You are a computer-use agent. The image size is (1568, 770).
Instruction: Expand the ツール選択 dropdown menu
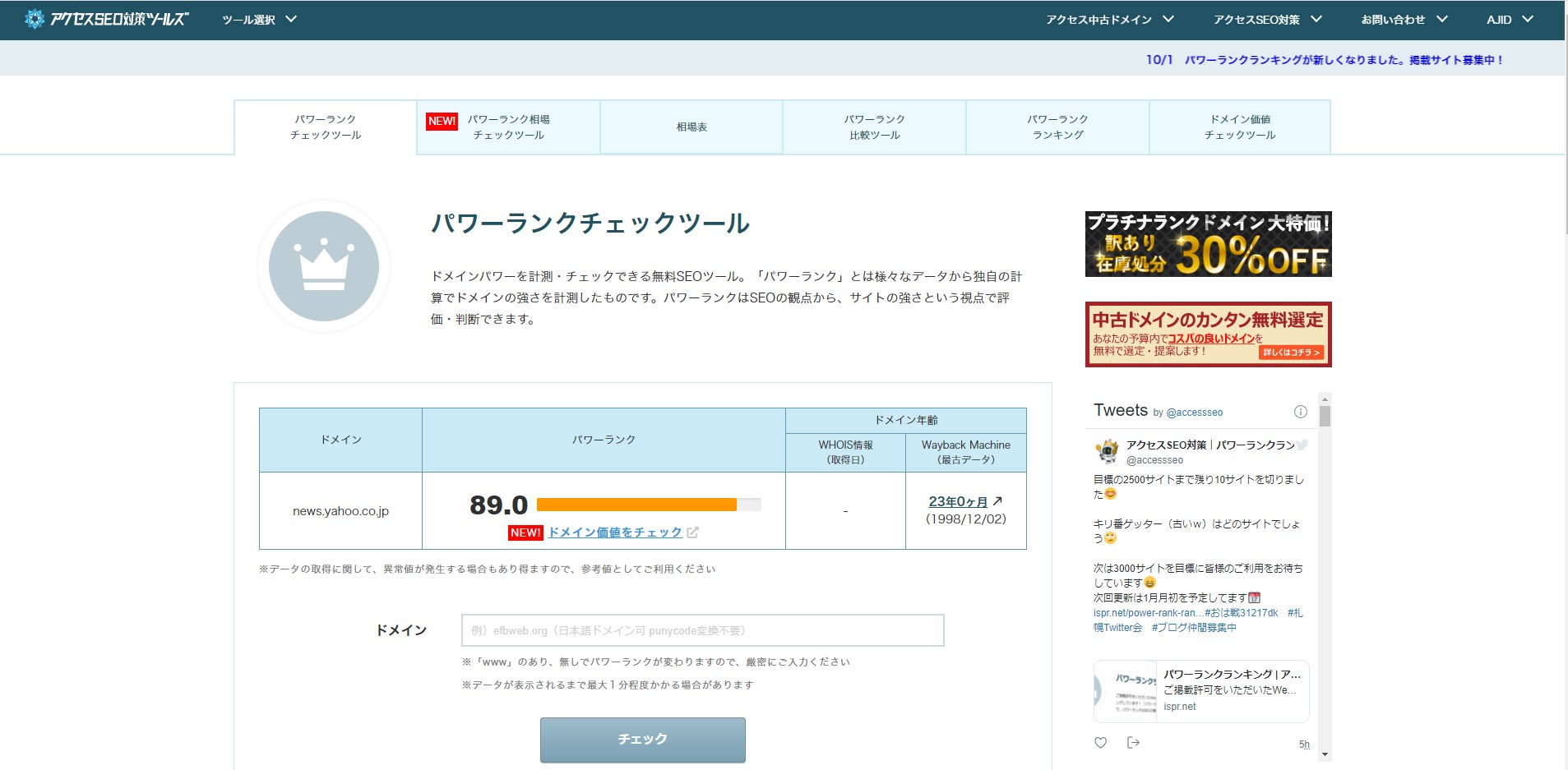pos(259,20)
